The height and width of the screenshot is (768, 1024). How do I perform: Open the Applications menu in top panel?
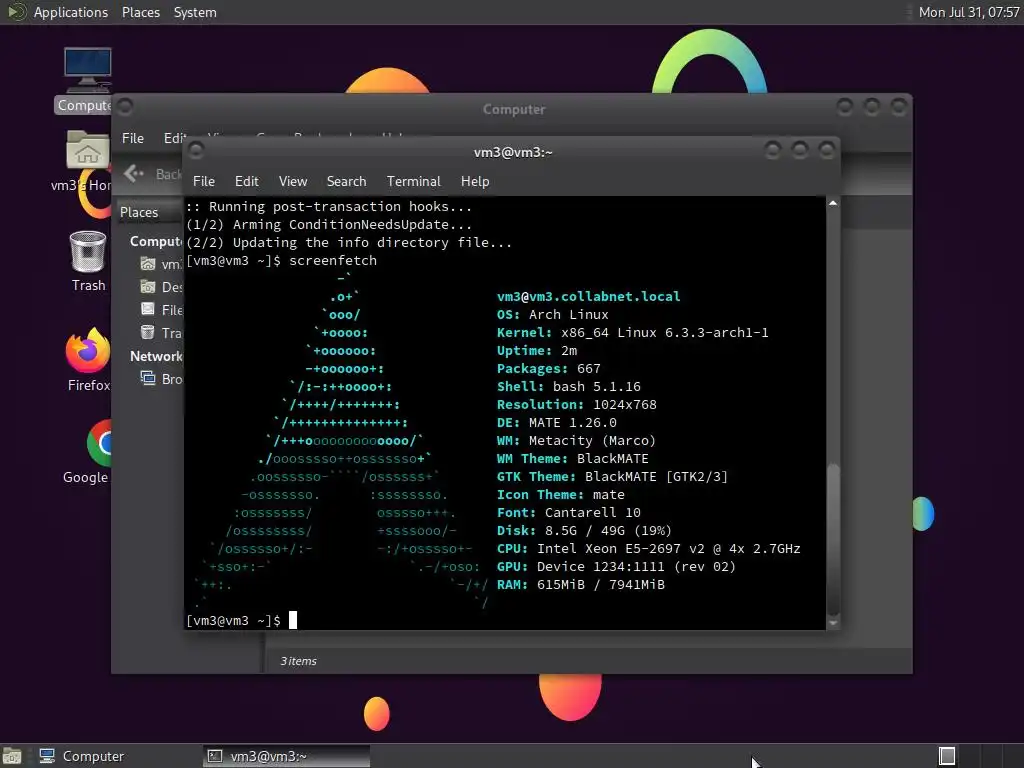[x=71, y=12]
